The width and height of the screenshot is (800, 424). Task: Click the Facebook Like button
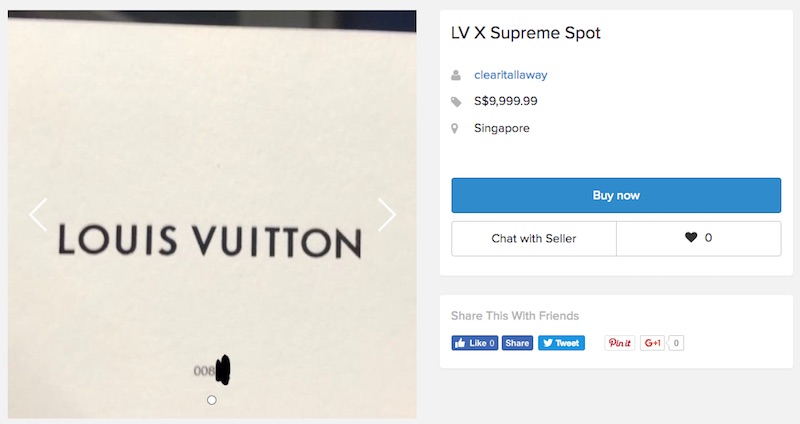[x=474, y=343]
